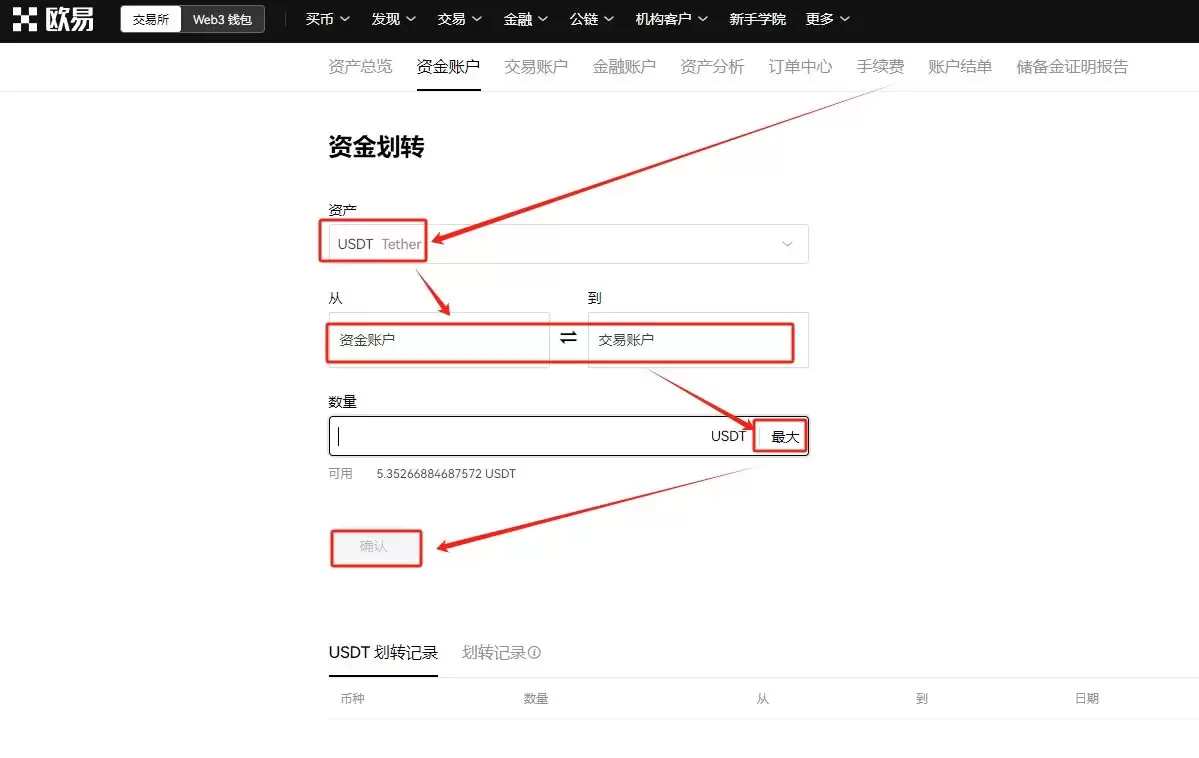This screenshot has width=1199, height=758.
Task: Click the swap direction arrows between accounts
Action: click(568, 339)
